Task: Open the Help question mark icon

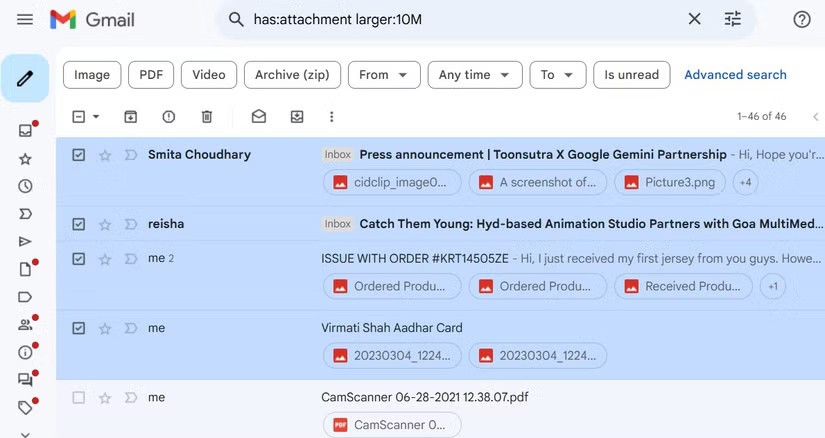Action: tap(801, 19)
